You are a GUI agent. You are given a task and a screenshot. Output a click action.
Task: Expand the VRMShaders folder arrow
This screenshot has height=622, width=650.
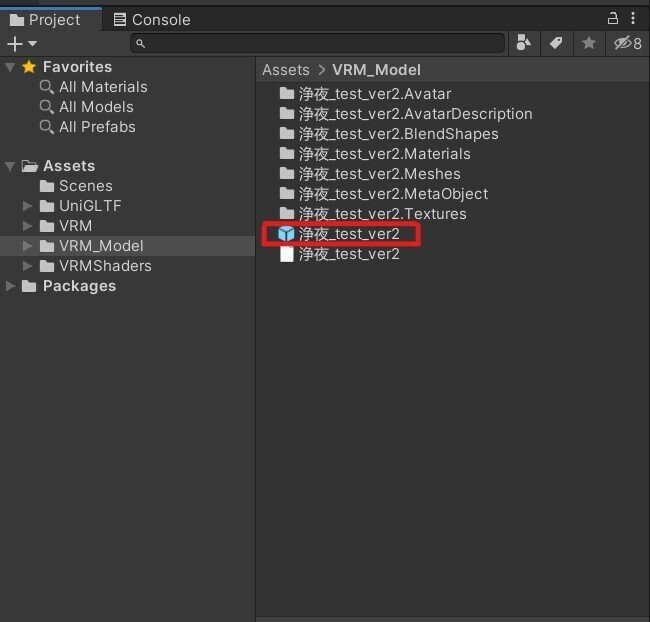click(27, 266)
